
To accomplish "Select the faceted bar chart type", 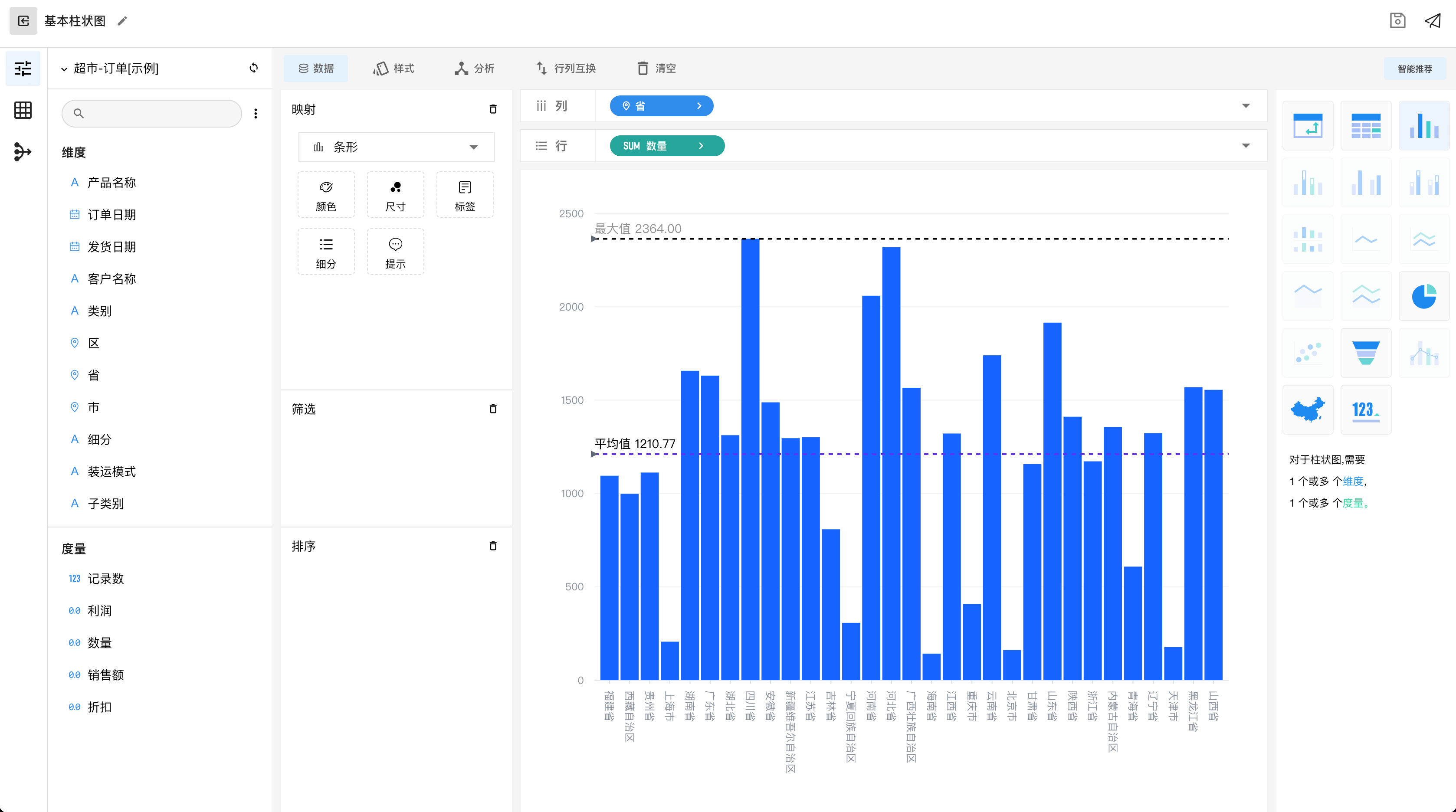I will (x=1308, y=239).
